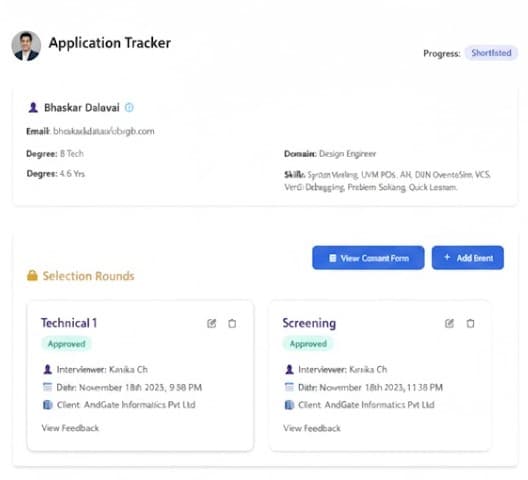Viewport: 528px width, 480px height.
Task: Click Approved badge on Technical 1 card
Action: pyautogui.click(x=66, y=344)
